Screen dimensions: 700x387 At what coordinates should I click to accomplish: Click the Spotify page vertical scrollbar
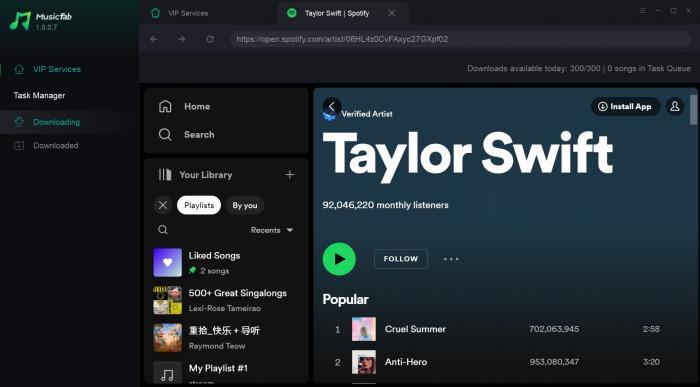(693, 110)
